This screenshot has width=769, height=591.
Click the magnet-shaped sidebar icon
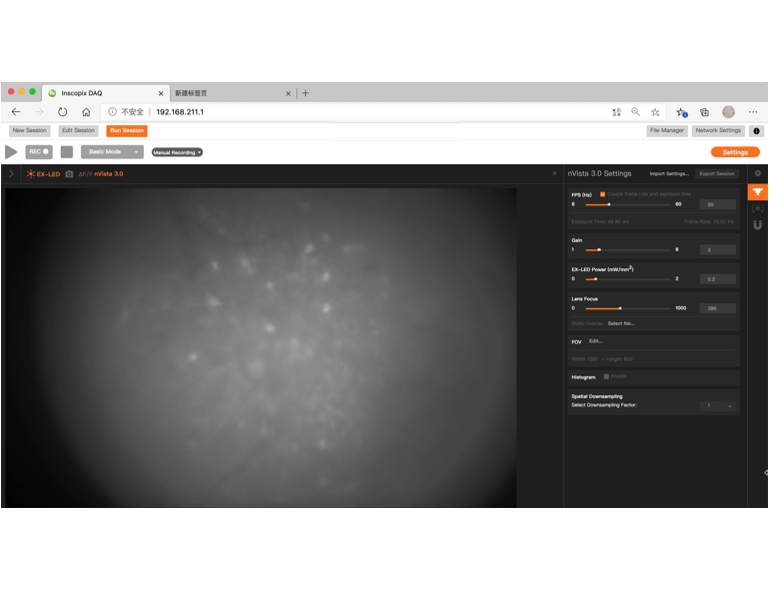click(757, 225)
